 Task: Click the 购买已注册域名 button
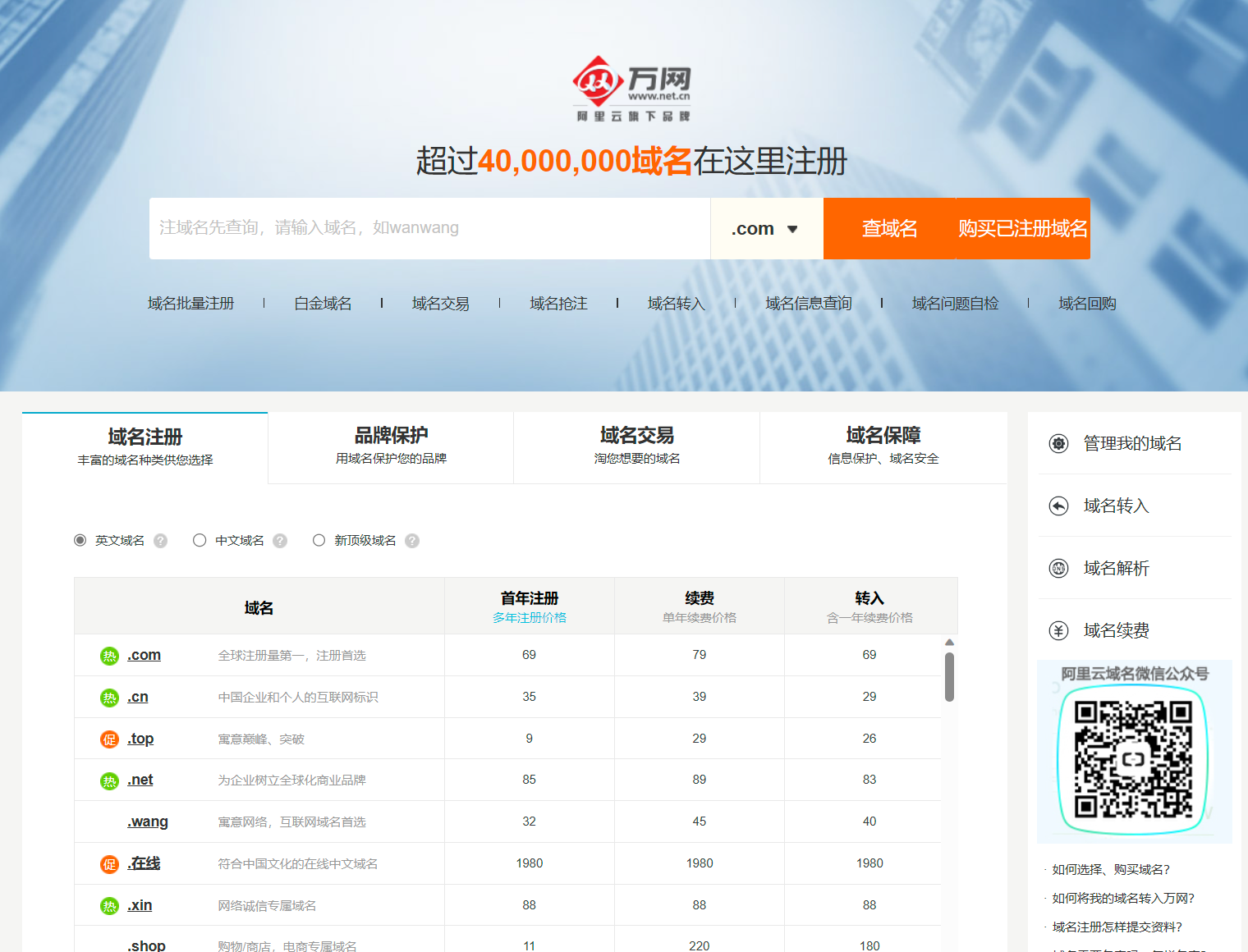tap(1023, 229)
